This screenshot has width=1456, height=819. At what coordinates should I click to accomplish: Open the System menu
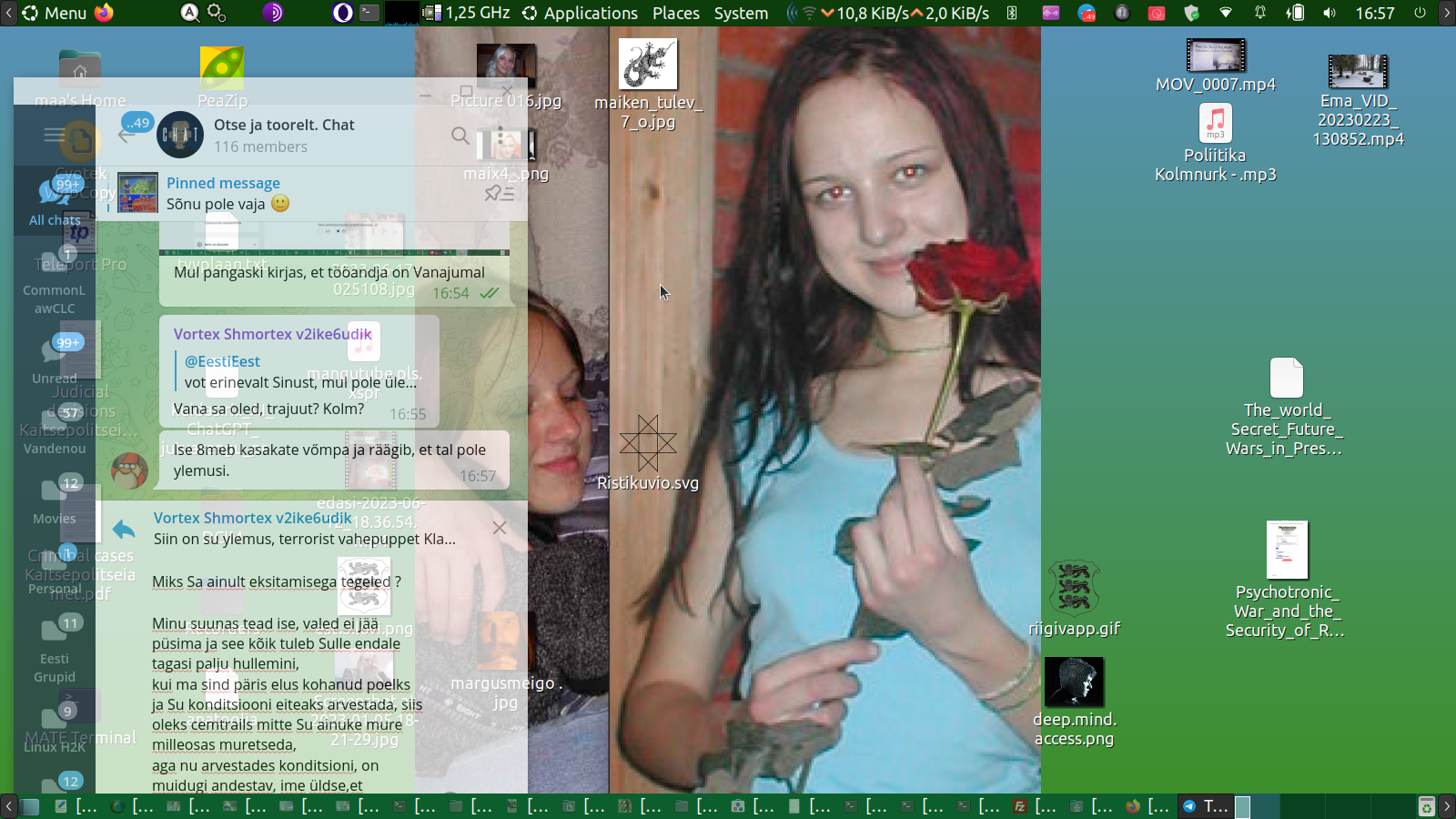(741, 13)
